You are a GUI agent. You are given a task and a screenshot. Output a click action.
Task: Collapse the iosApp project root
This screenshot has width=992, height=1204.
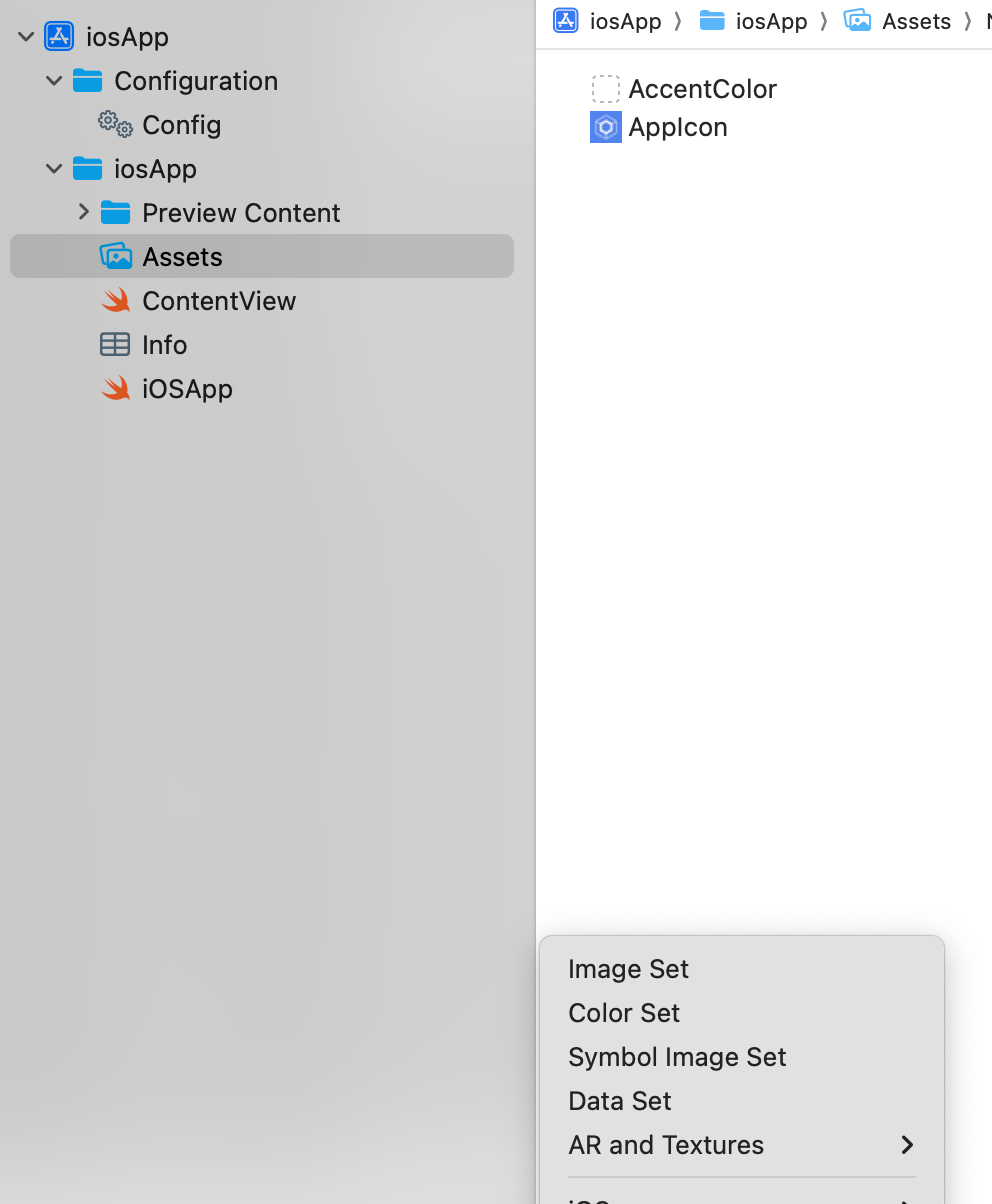pyautogui.click(x=26, y=37)
